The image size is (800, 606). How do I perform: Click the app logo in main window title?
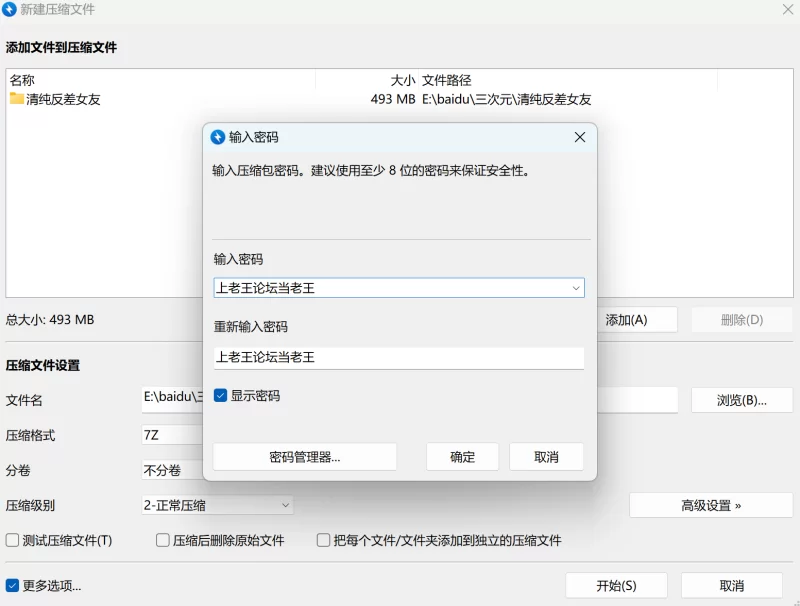point(9,9)
